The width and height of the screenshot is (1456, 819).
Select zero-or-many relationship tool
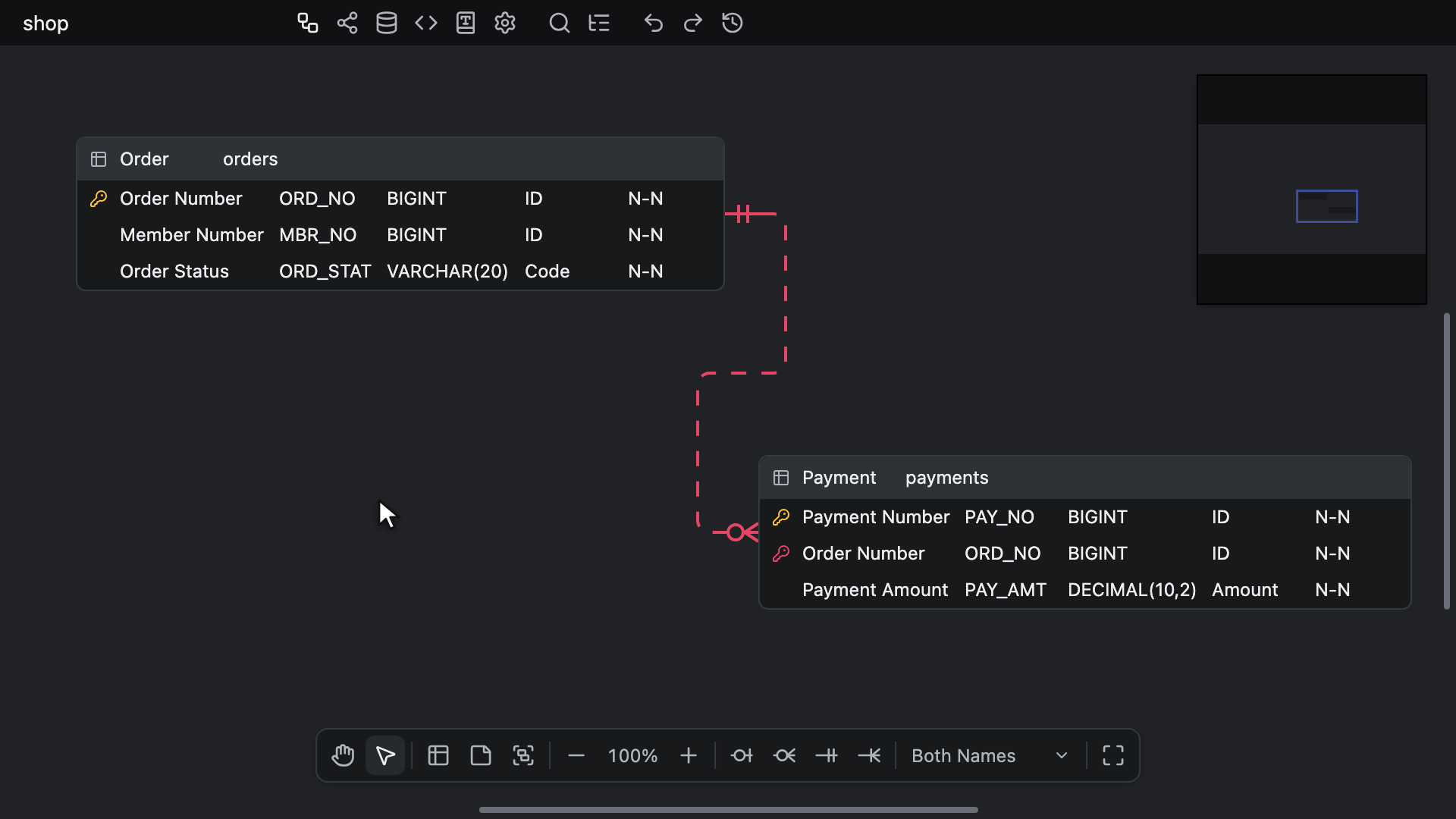pyautogui.click(x=784, y=755)
